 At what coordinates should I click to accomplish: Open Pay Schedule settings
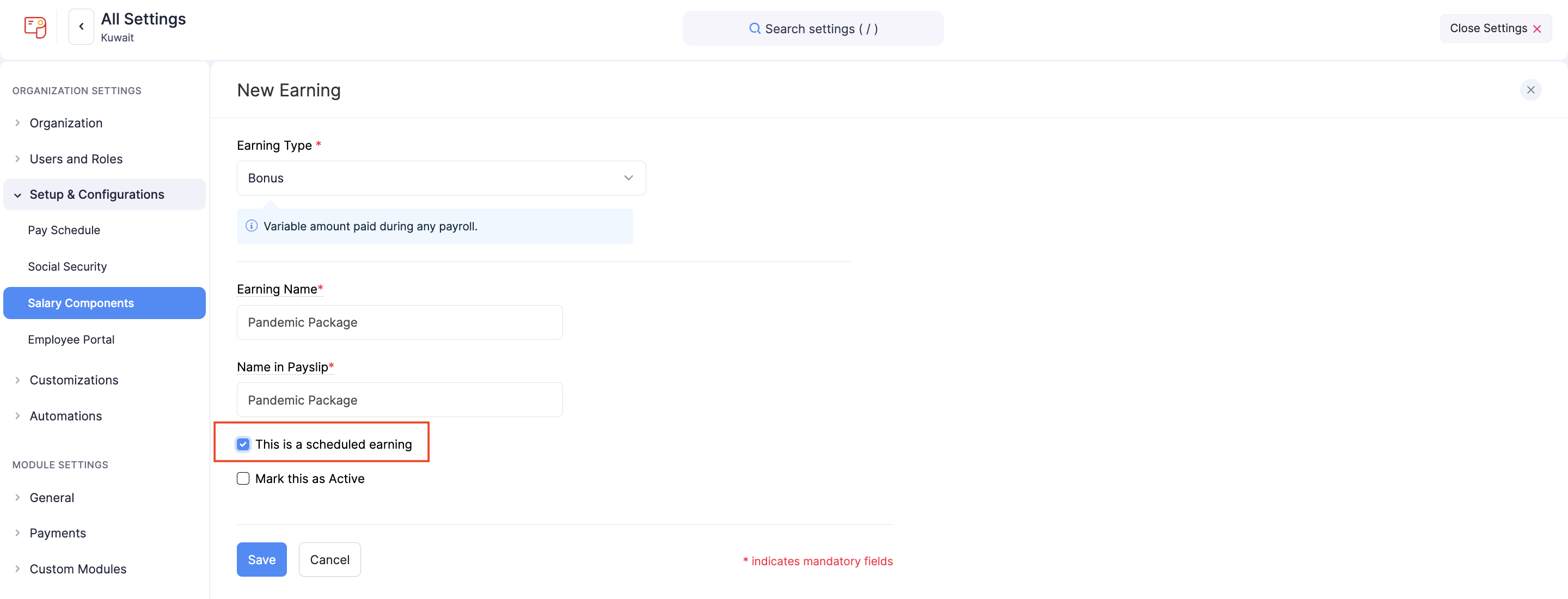(x=64, y=230)
